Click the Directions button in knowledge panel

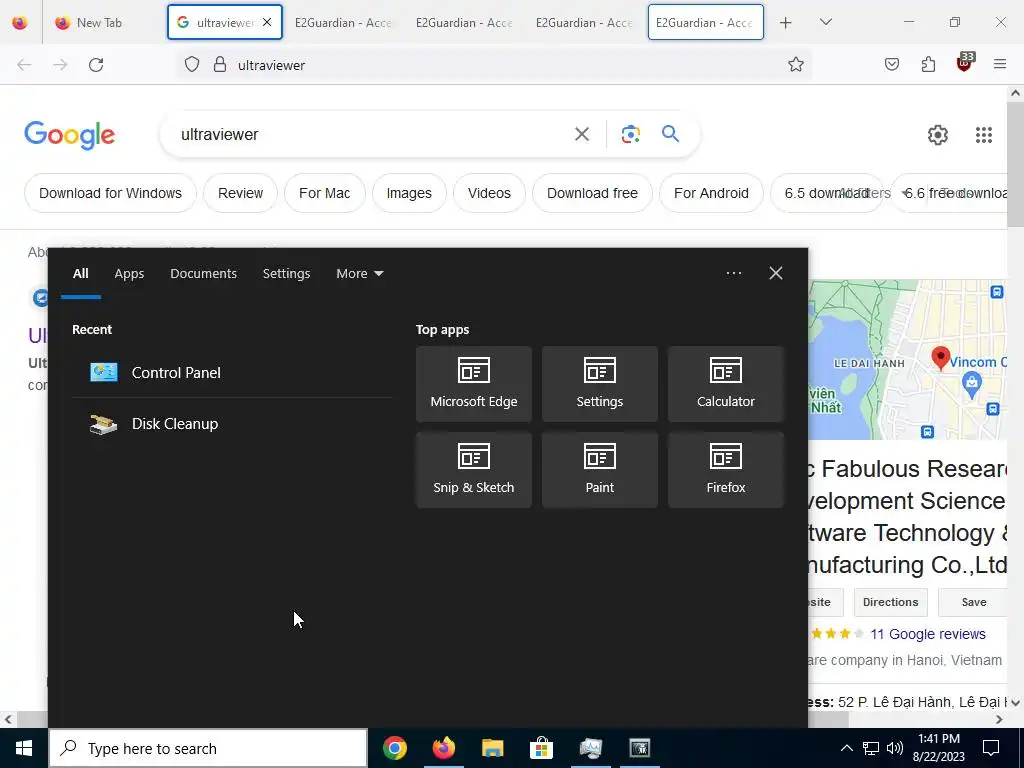coord(890,602)
